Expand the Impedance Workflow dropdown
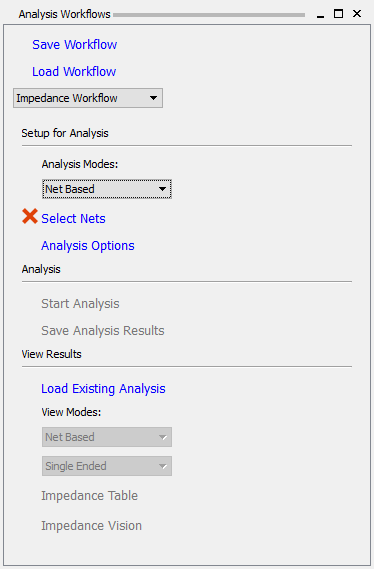374x569 pixels. point(88,98)
